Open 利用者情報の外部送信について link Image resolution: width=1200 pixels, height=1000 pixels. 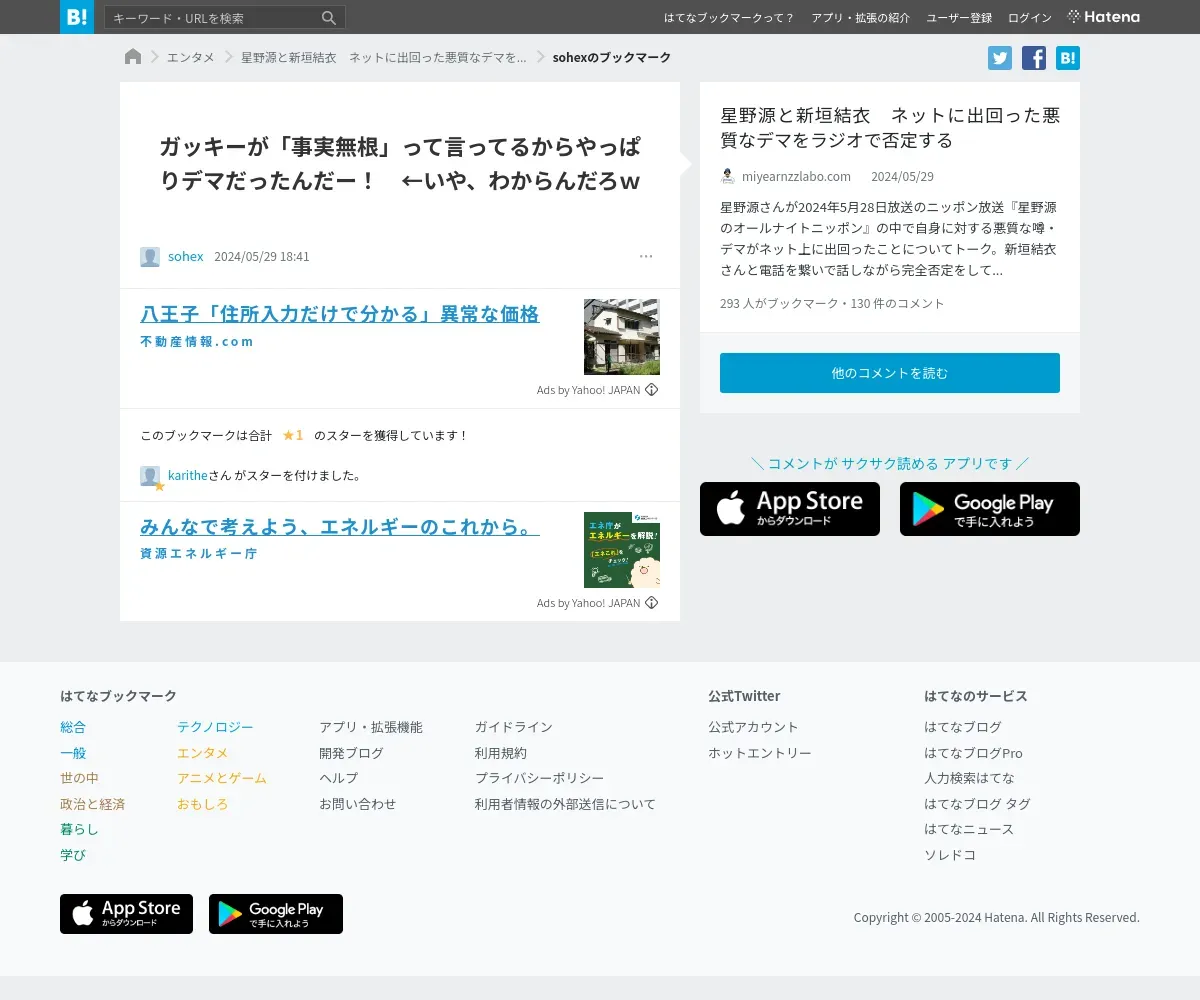565,804
